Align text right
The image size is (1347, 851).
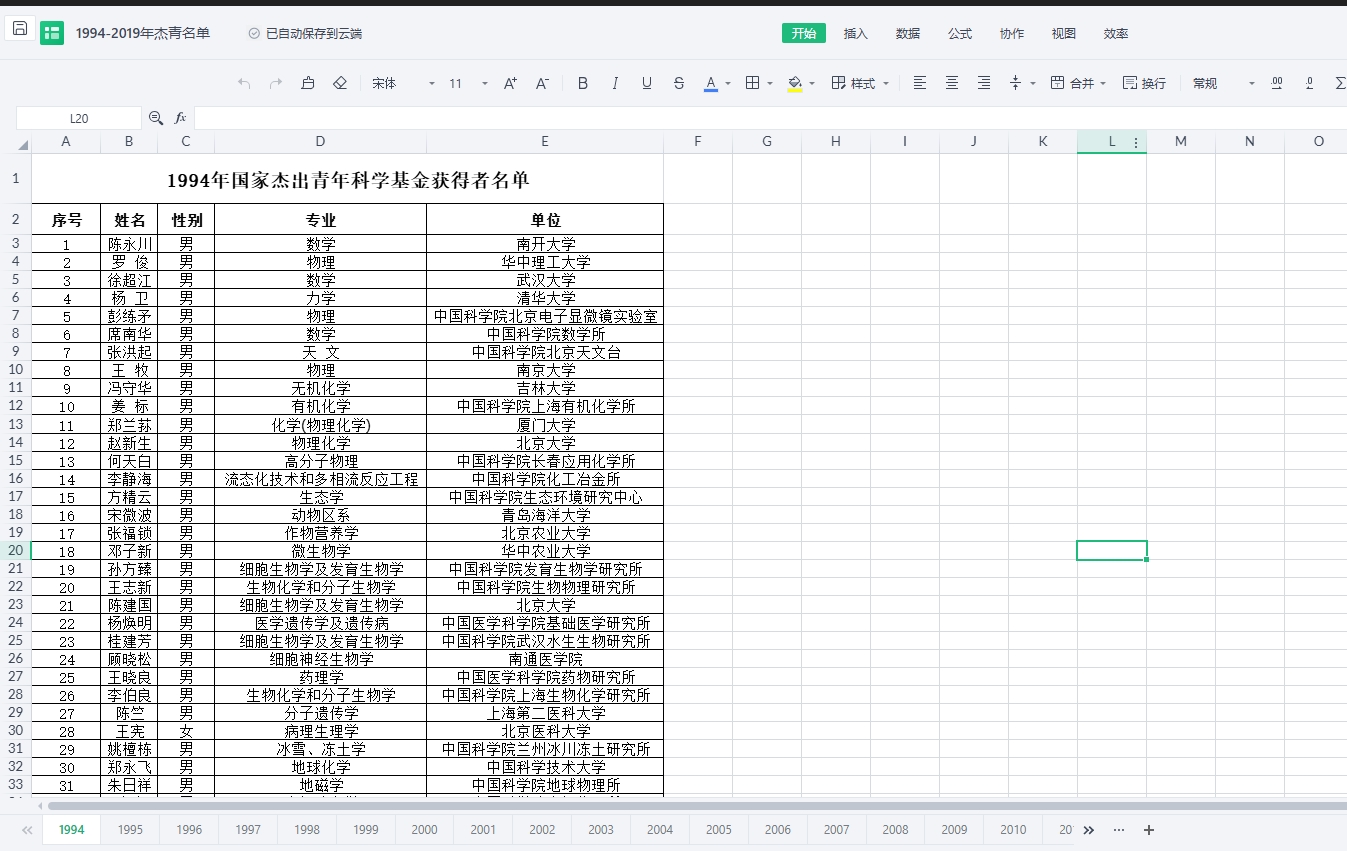coord(984,83)
